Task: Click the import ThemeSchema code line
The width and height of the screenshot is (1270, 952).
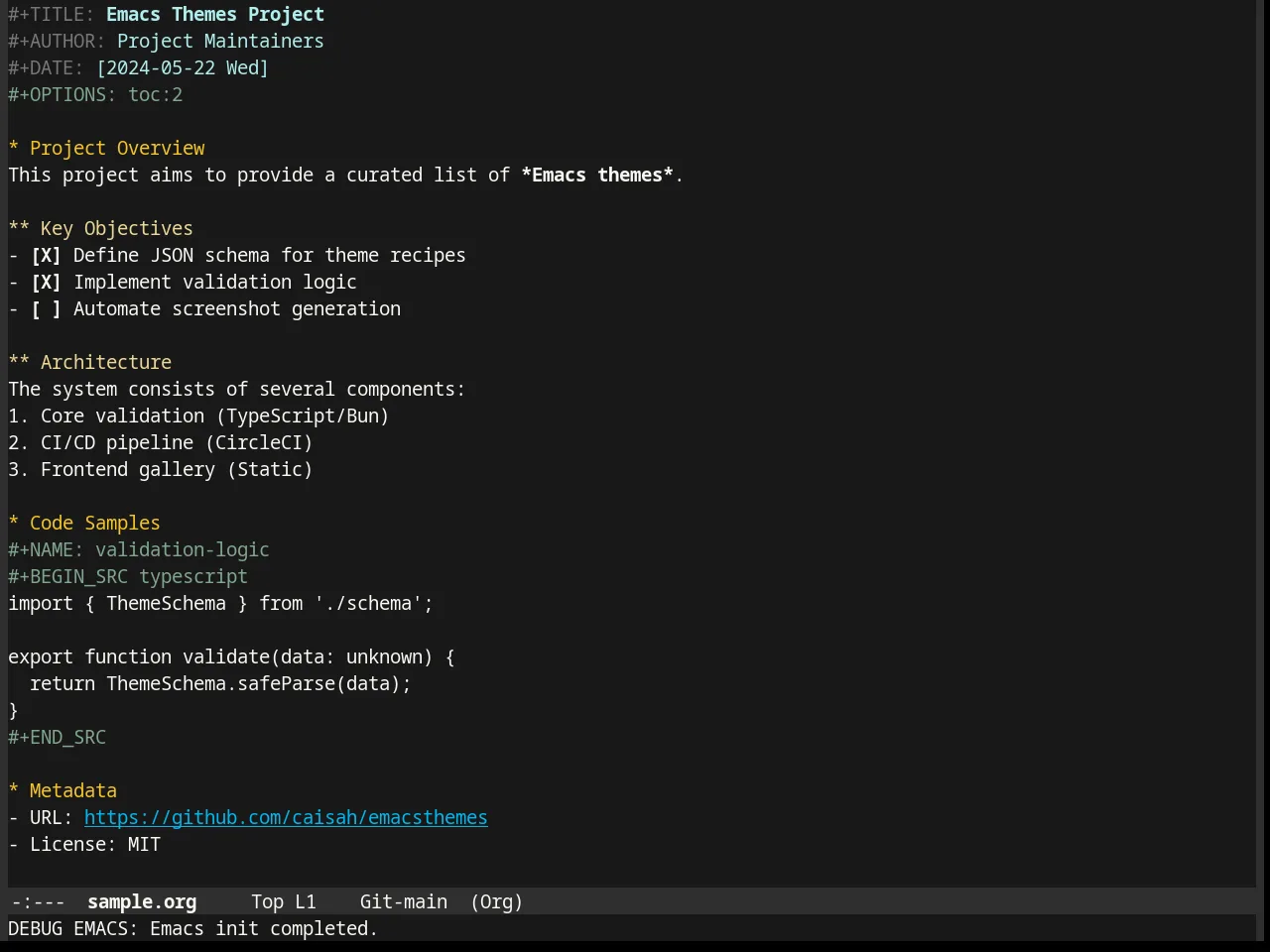Action: 220,604
